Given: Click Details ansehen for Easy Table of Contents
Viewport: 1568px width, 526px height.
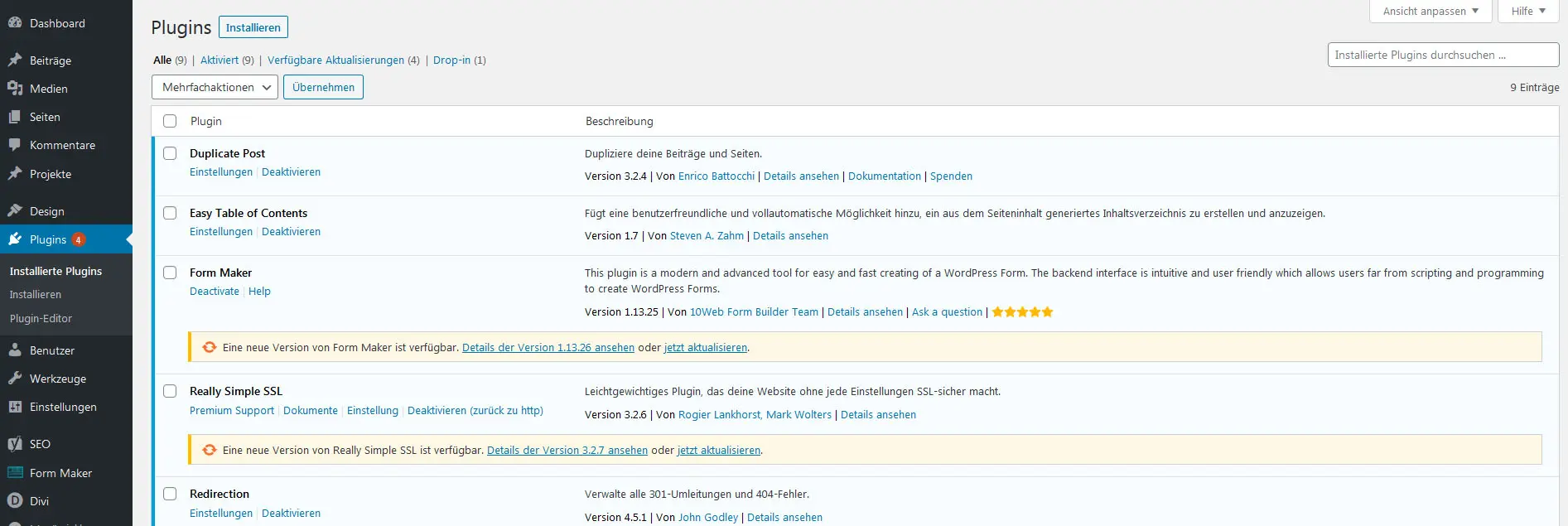Looking at the screenshot, I should (x=790, y=236).
